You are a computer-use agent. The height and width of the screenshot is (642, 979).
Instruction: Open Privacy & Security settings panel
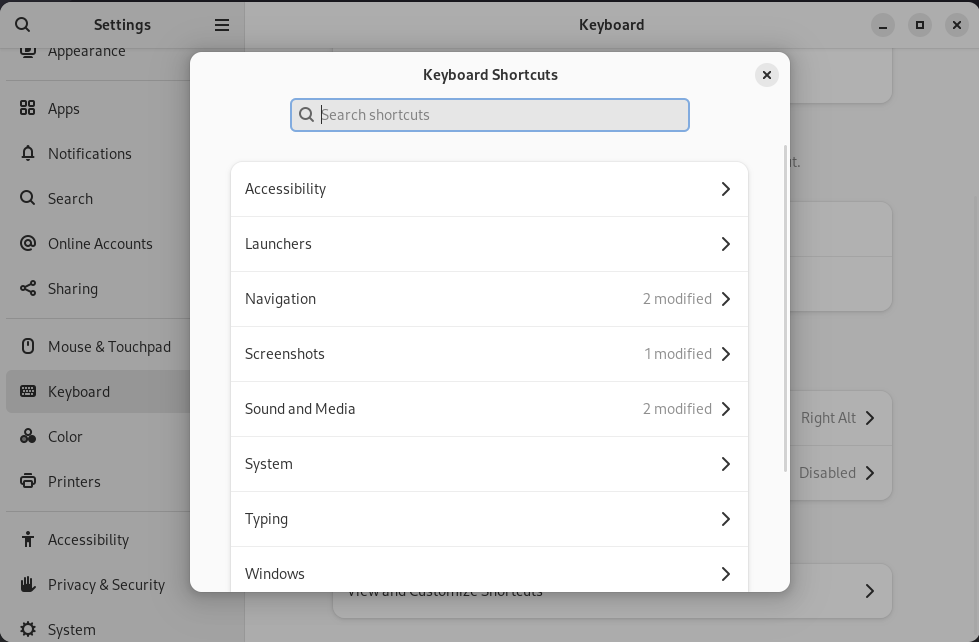click(98, 584)
